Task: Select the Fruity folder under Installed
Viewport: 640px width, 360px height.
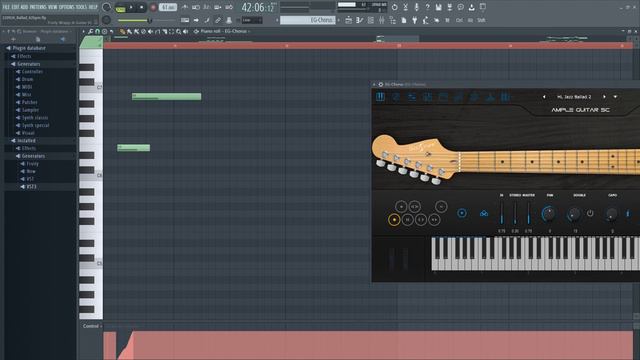Action: (32, 164)
